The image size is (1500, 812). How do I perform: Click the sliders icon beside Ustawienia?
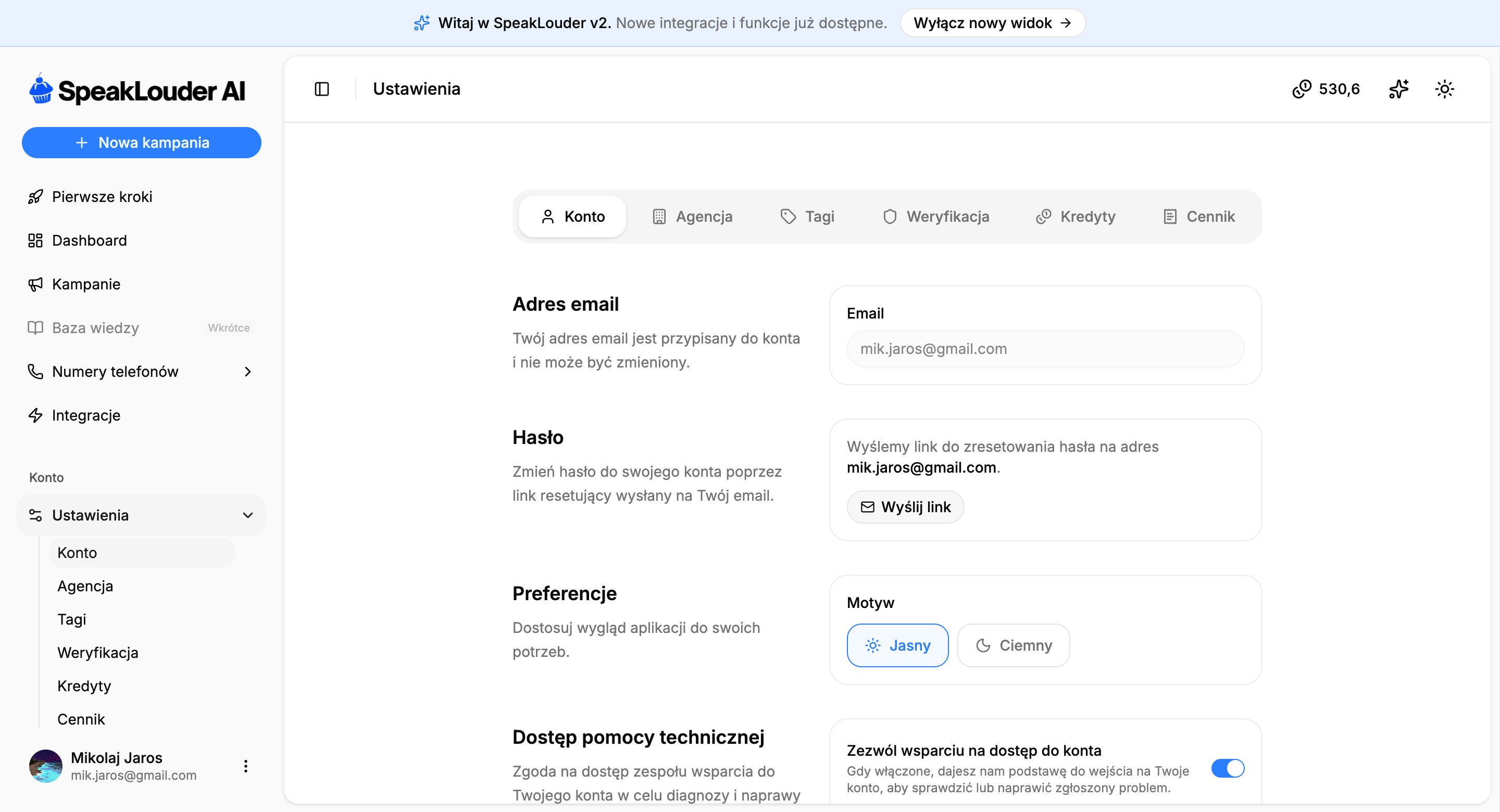click(x=35, y=515)
